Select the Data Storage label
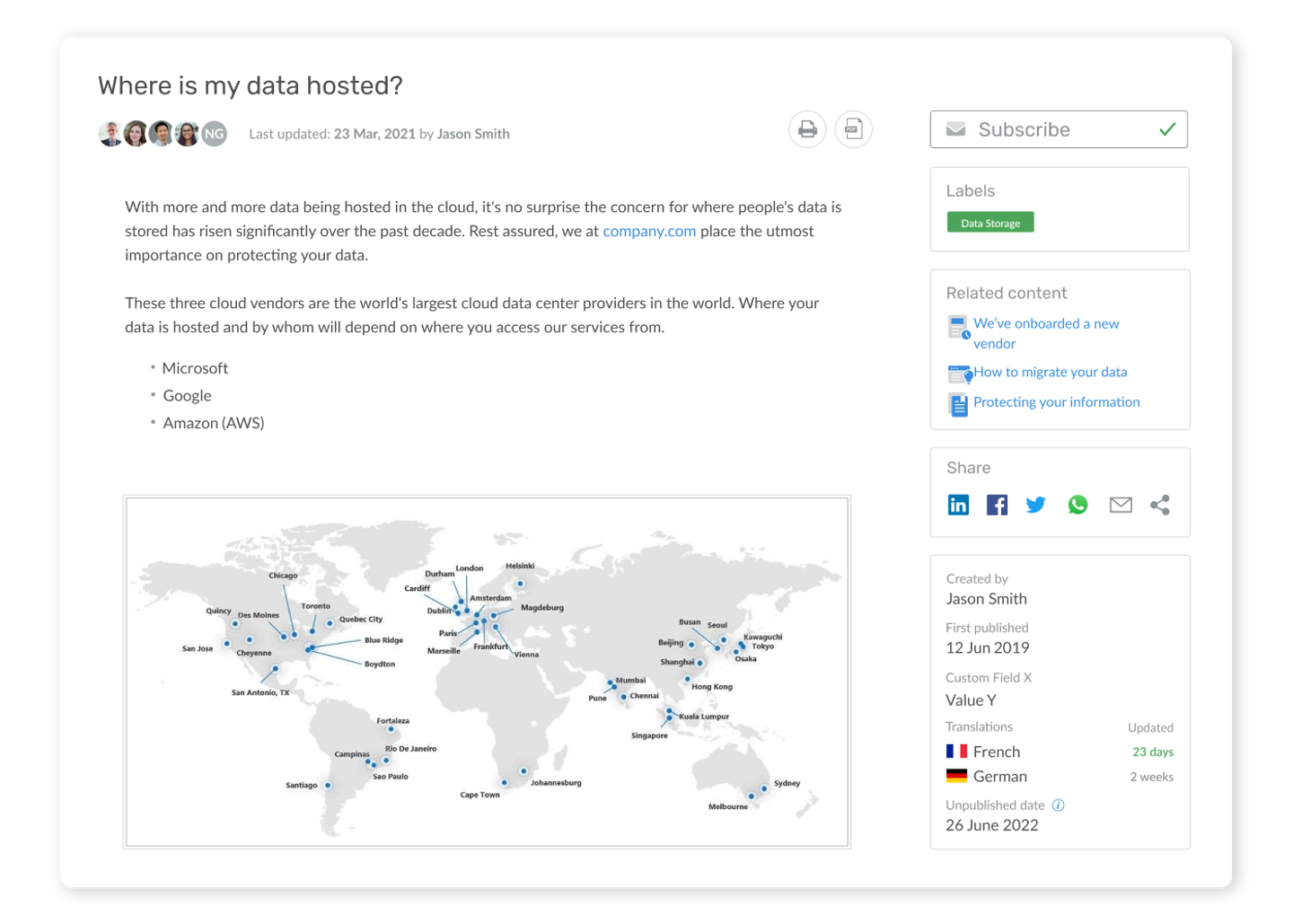 pos(990,223)
